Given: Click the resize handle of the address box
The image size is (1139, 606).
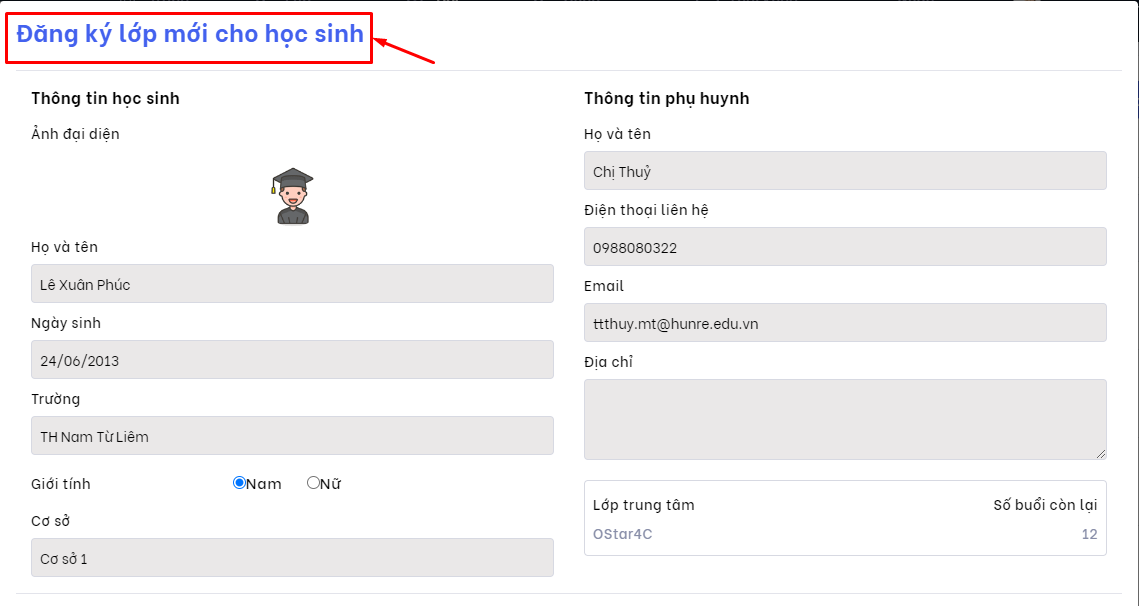Looking at the screenshot, I should coord(1101,454).
